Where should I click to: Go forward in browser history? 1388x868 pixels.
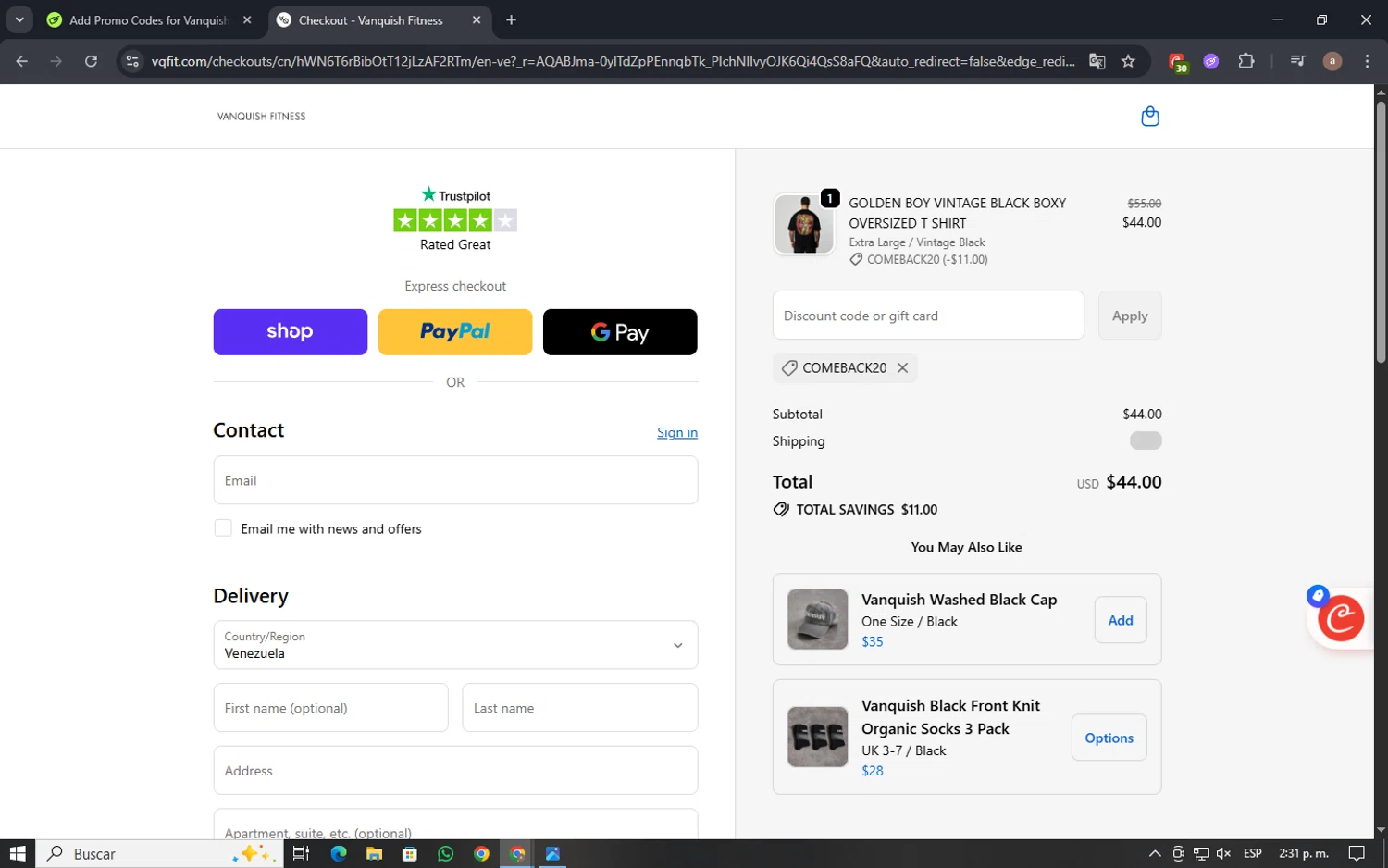[56, 61]
